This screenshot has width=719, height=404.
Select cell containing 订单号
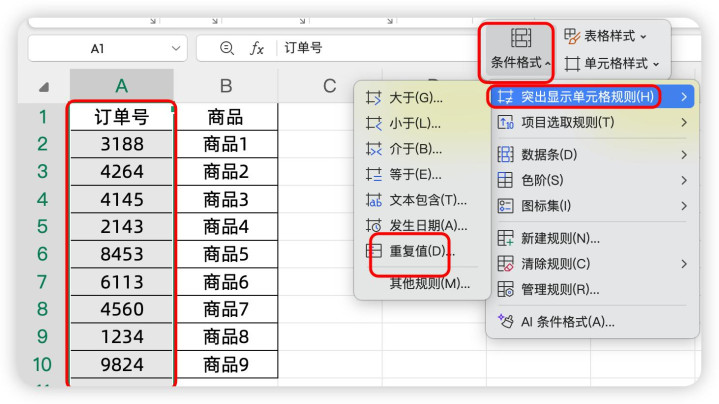click(122, 117)
